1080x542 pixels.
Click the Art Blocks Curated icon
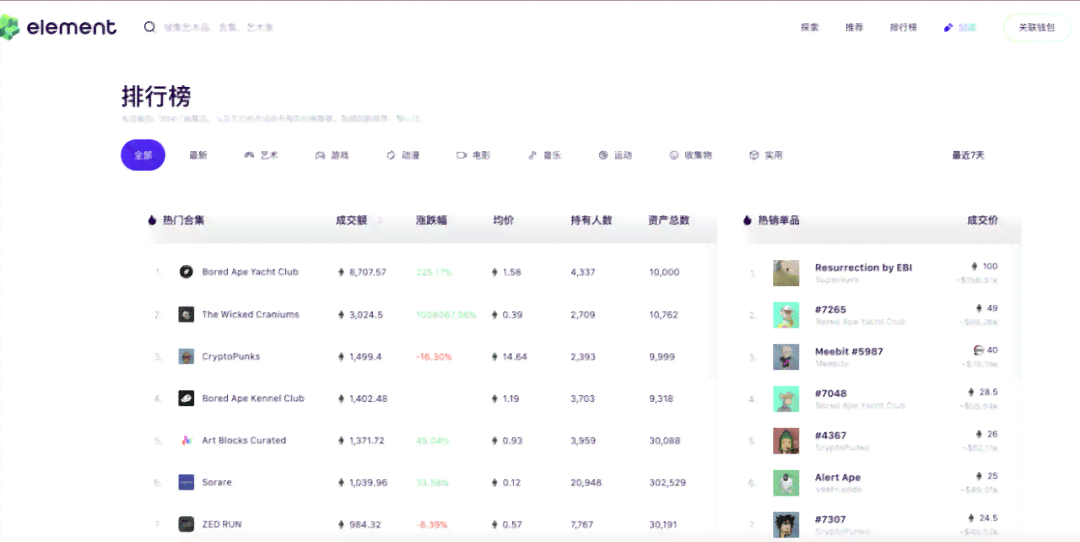[186, 440]
